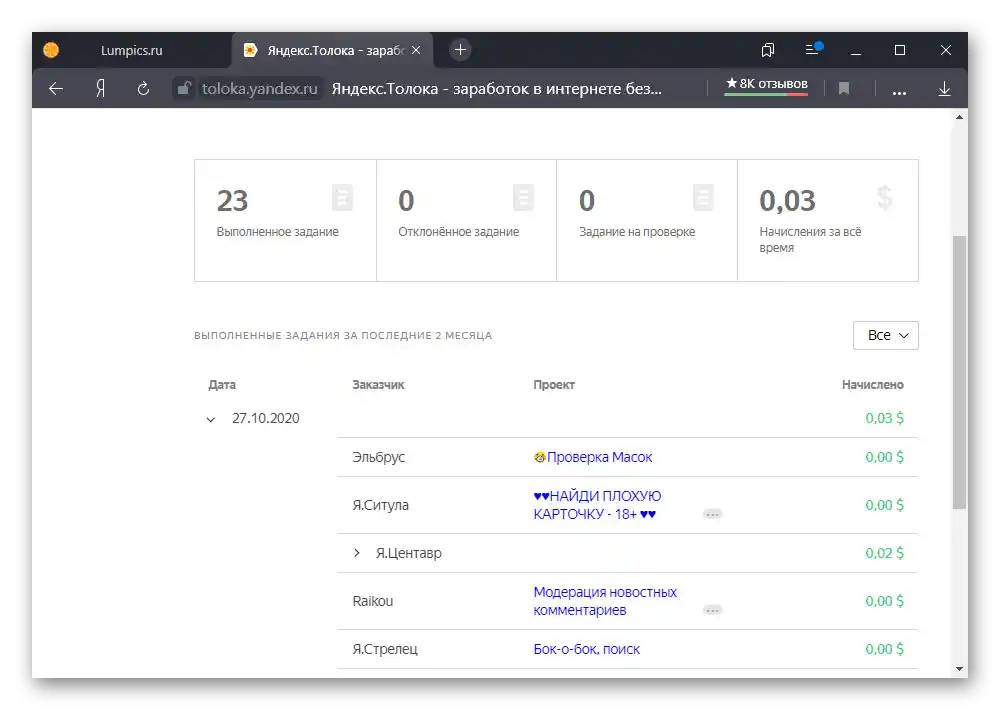Click the 23 completed tasks count
The width and height of the screenshot is (1000, 710).
tap(232, 201)
